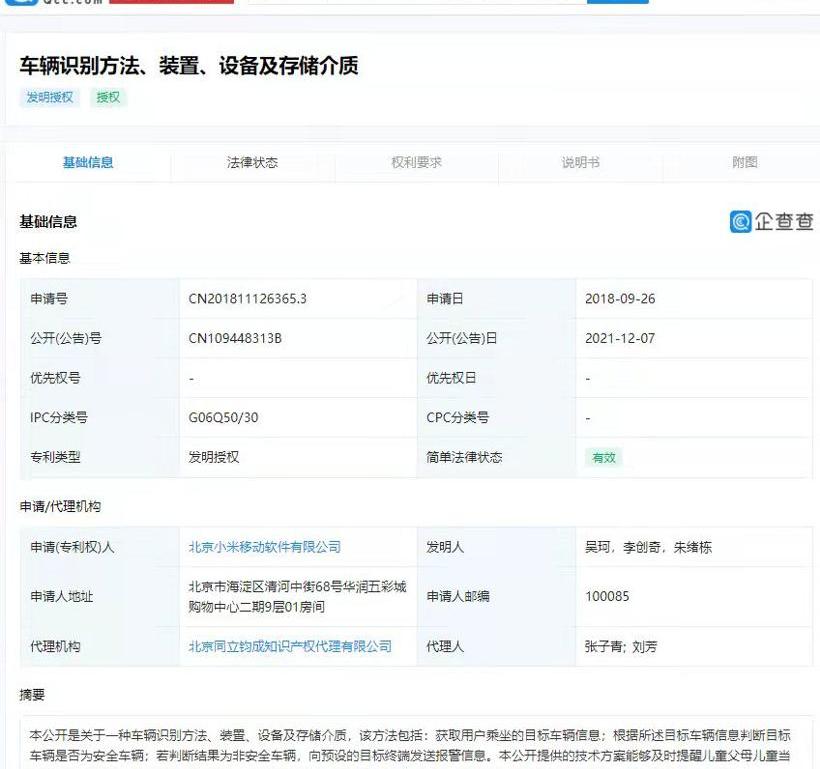Click the 优先权号 field label

click(x=55, y=378)
